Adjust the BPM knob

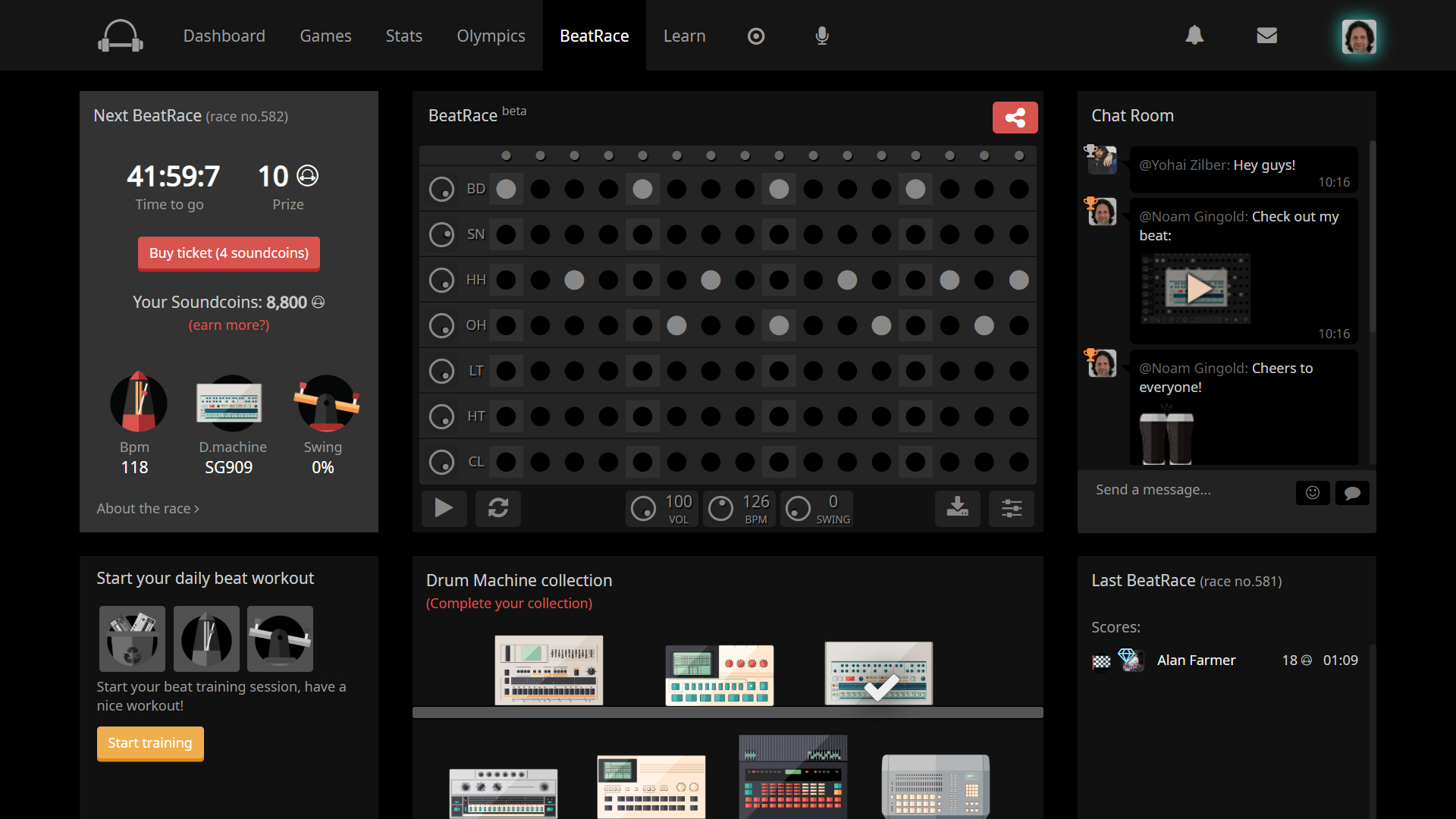pyautogui.click(x=720, y=508)
